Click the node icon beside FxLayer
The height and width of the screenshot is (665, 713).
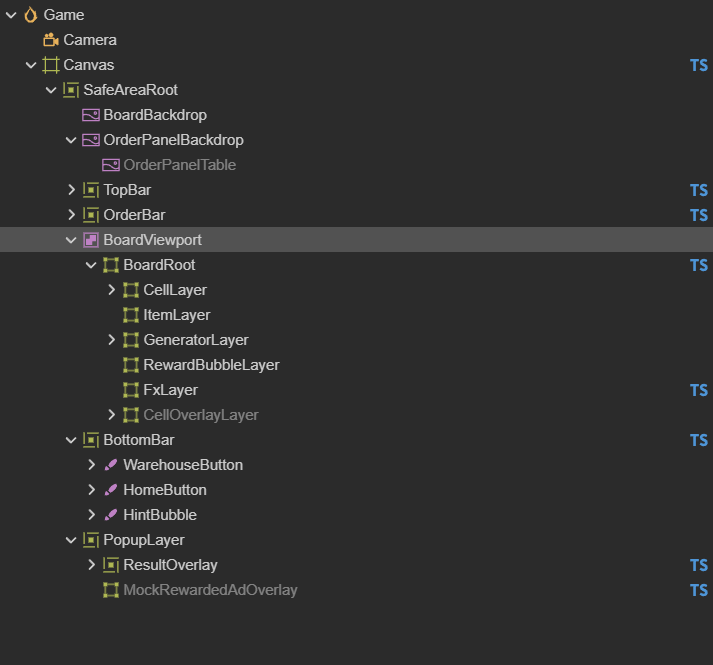coord(131,390)
